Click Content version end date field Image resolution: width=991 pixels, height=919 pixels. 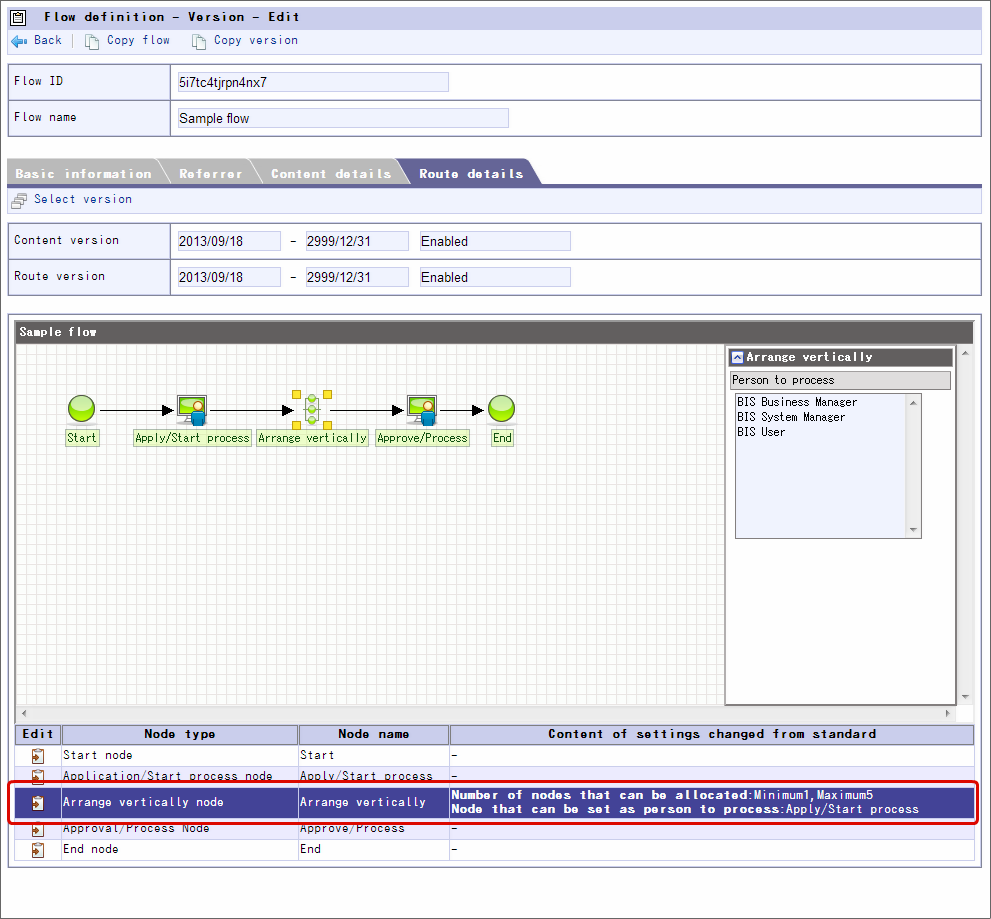pos(357,241)
